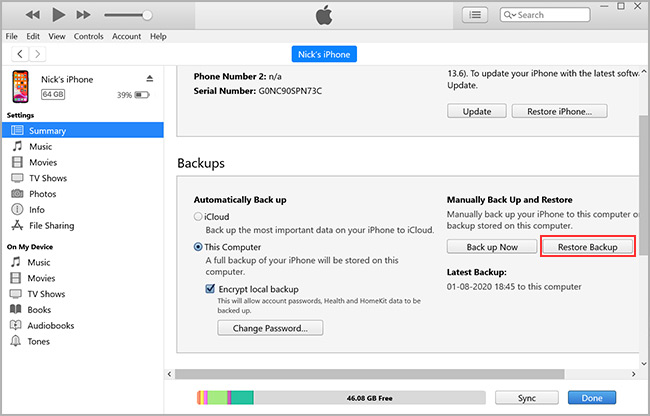Click the latest backup date 01-08-2020 text
Image resolution: width=650 pixels, height=416 pixels.
click(514, 286)
